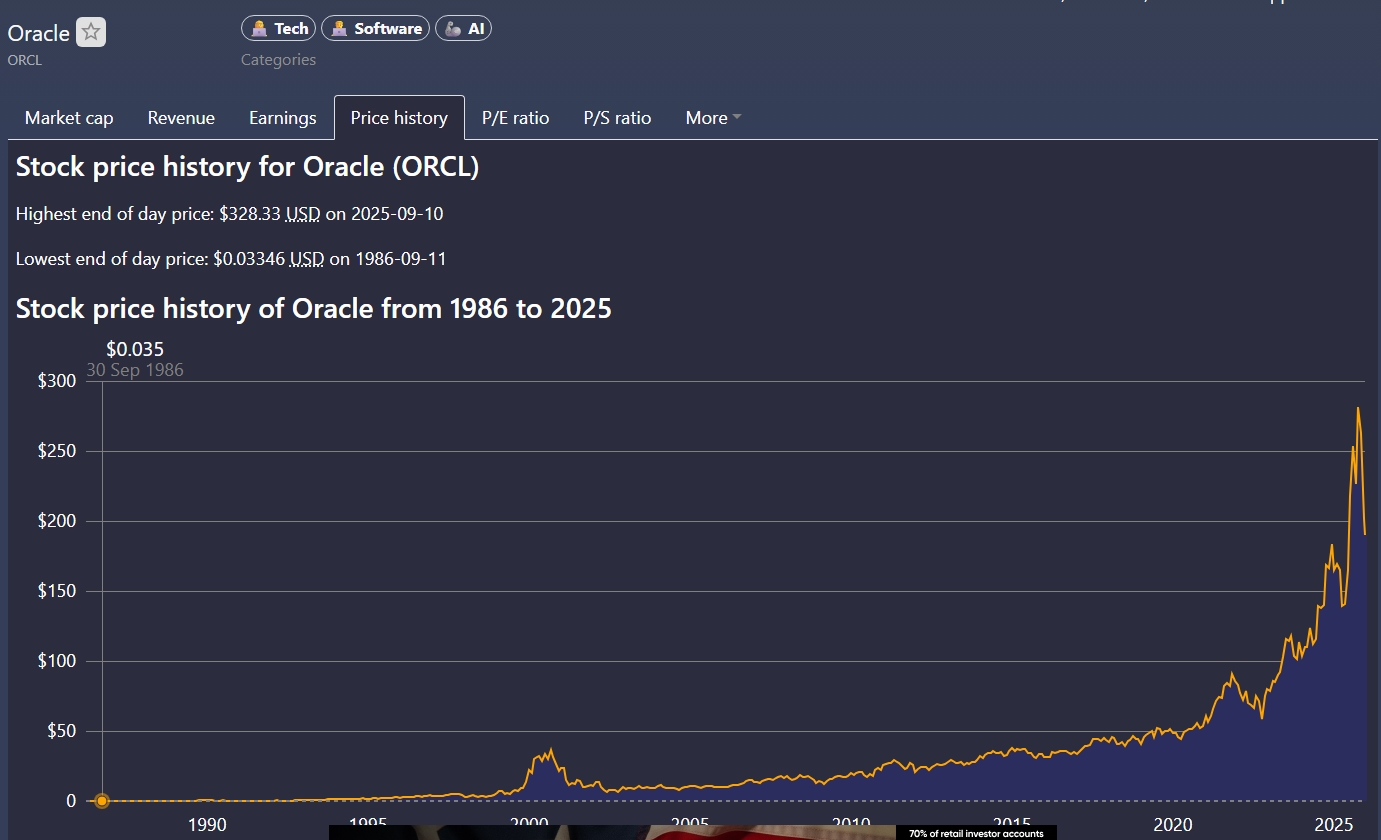The image size is (1381, 840).
Task: Click the Stock price history for Oracle heading
Action: [x=247, y=167]
